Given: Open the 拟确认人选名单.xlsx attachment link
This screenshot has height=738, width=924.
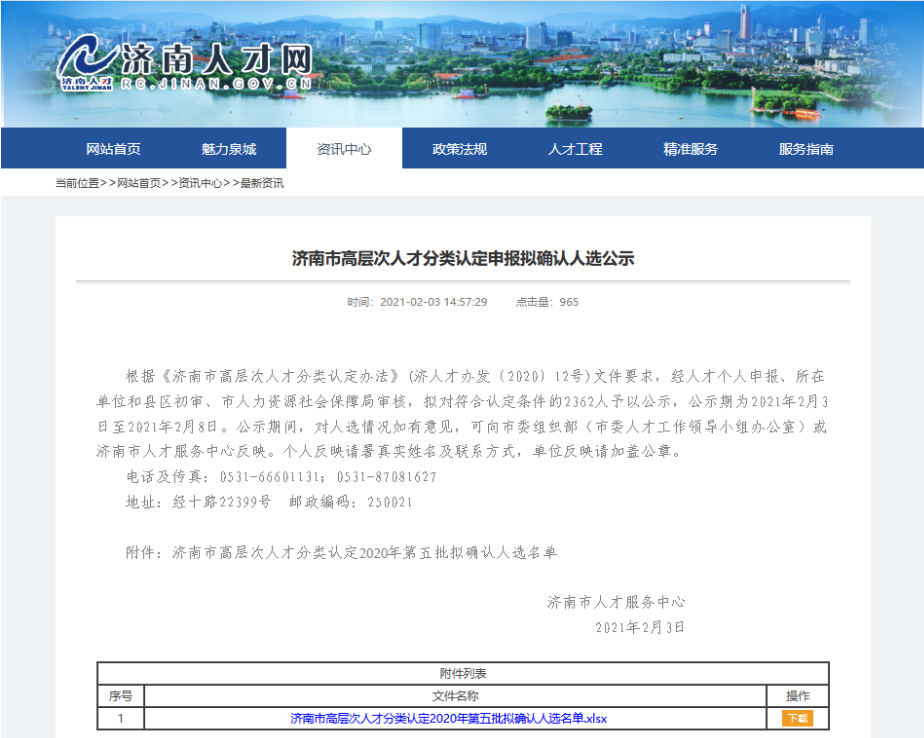Looking at the screenshot, I should tap(448, 718).
